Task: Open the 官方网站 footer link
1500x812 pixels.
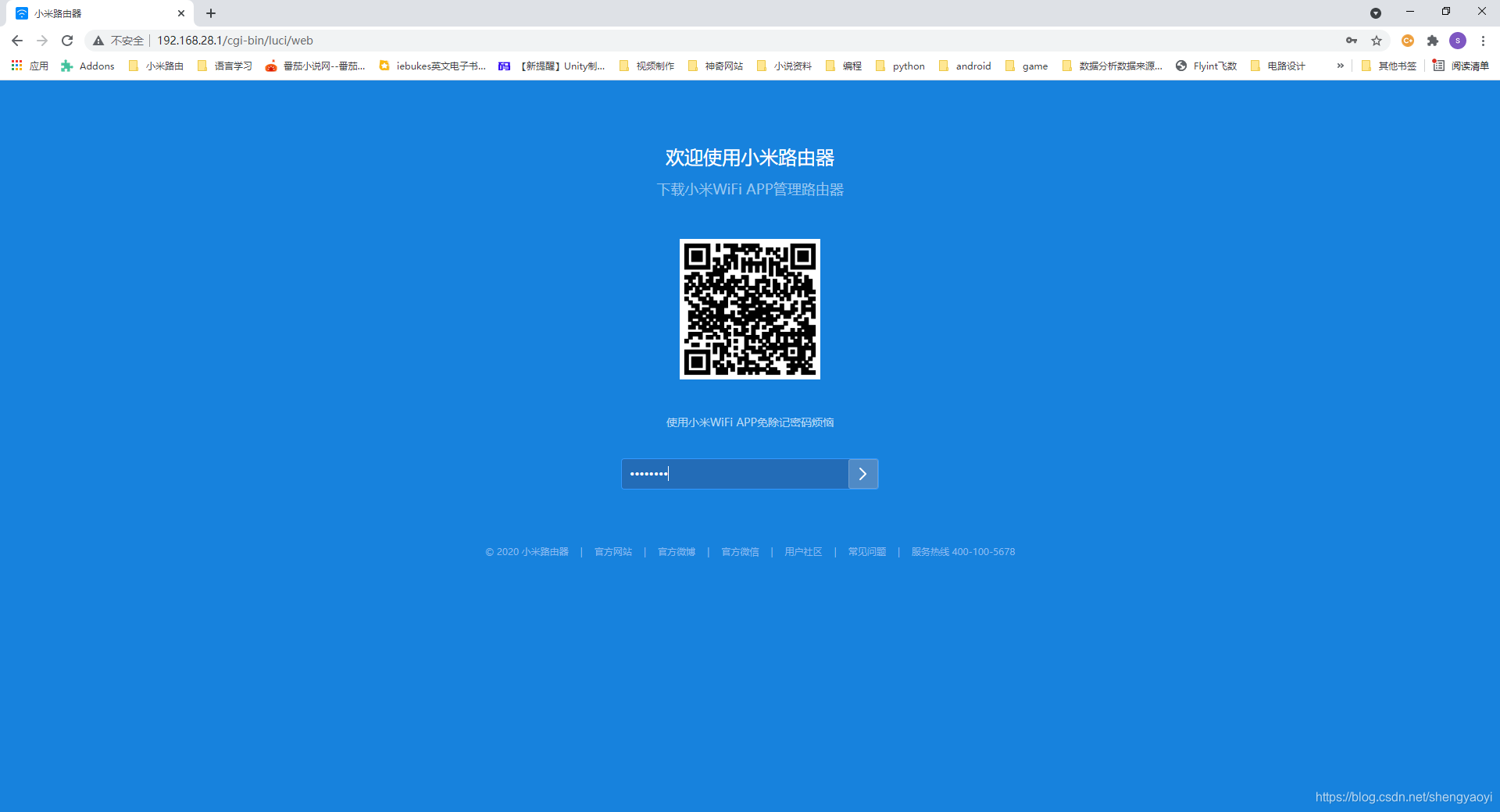Action: coord(613,552)
